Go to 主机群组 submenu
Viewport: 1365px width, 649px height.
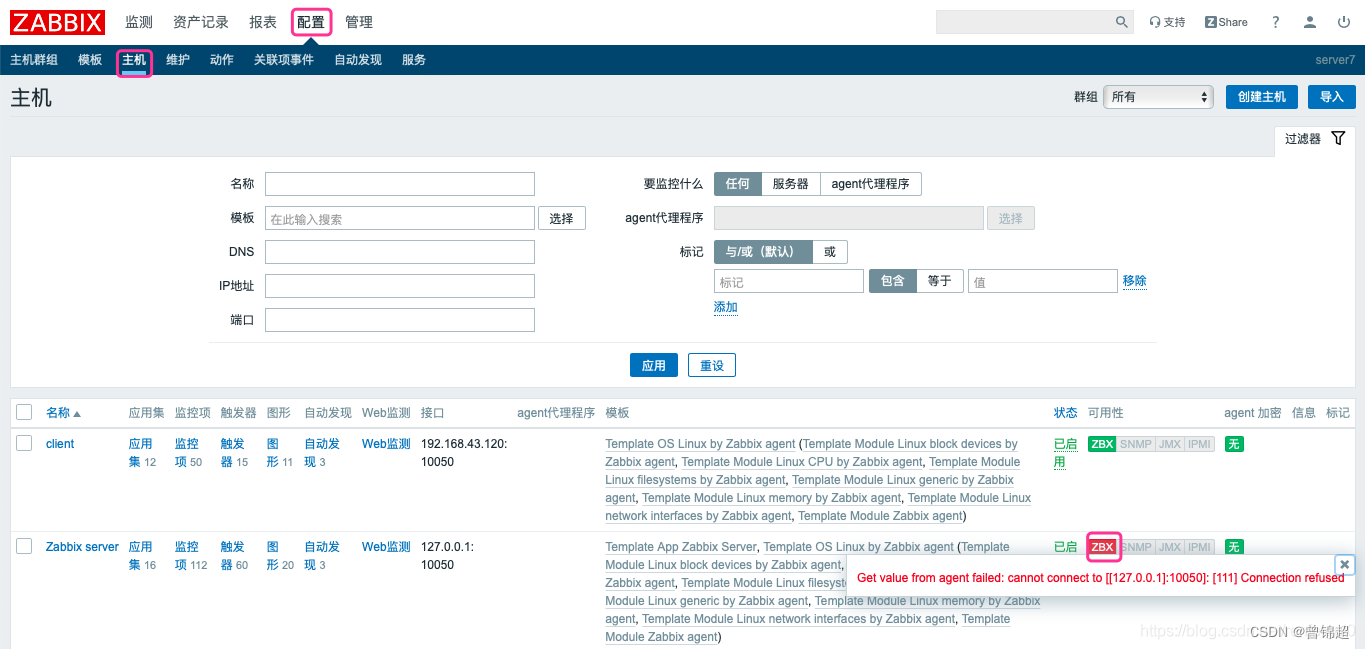click(x=34, y=60)
